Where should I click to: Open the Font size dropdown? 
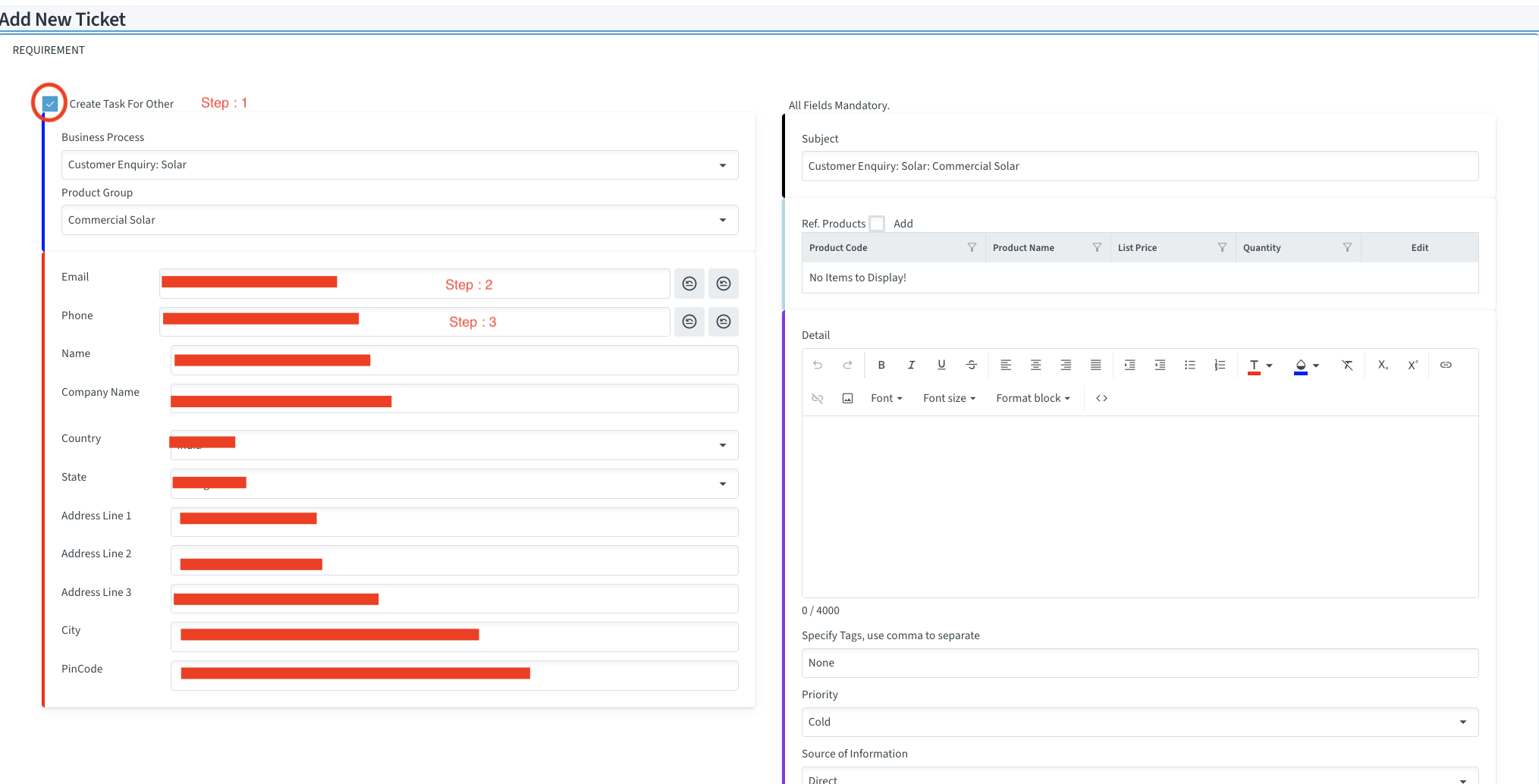point(949,398)
